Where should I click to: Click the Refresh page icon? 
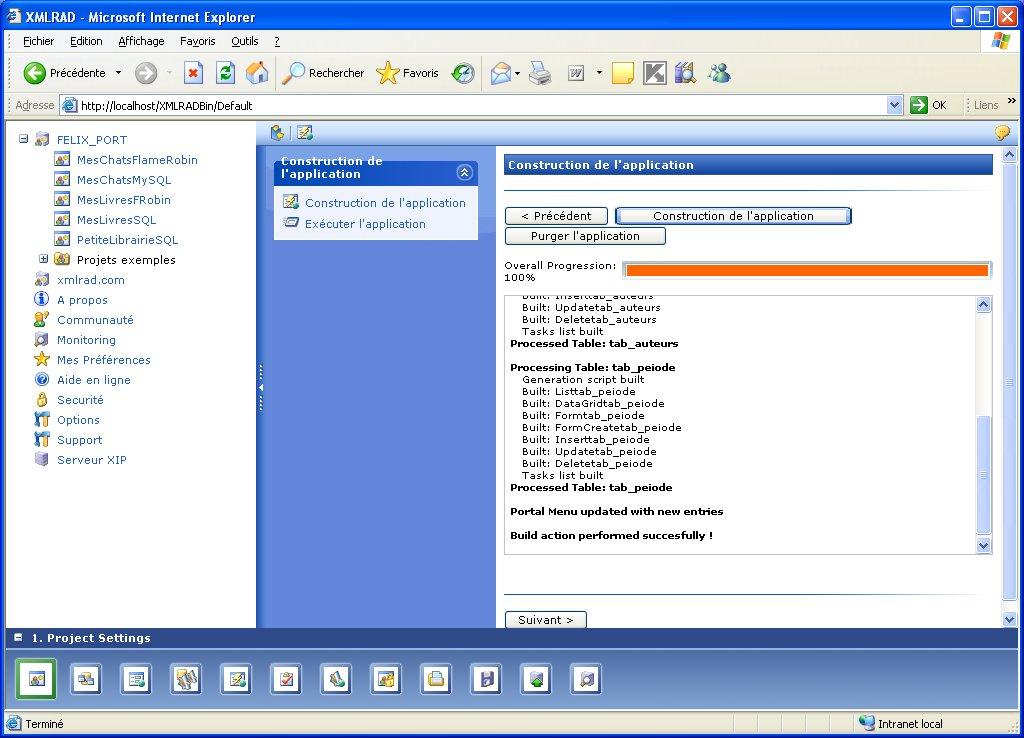click(226, 73)
